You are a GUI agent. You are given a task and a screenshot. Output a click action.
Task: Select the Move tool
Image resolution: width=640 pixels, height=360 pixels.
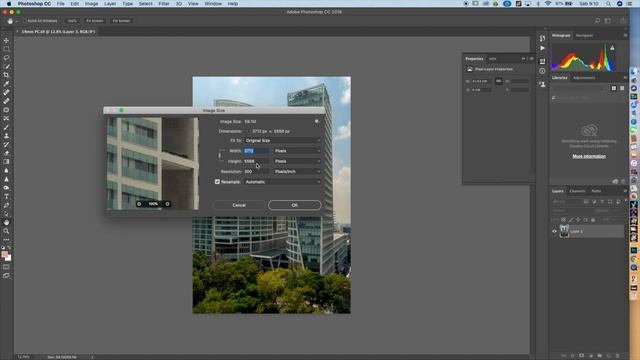(6, 40)
